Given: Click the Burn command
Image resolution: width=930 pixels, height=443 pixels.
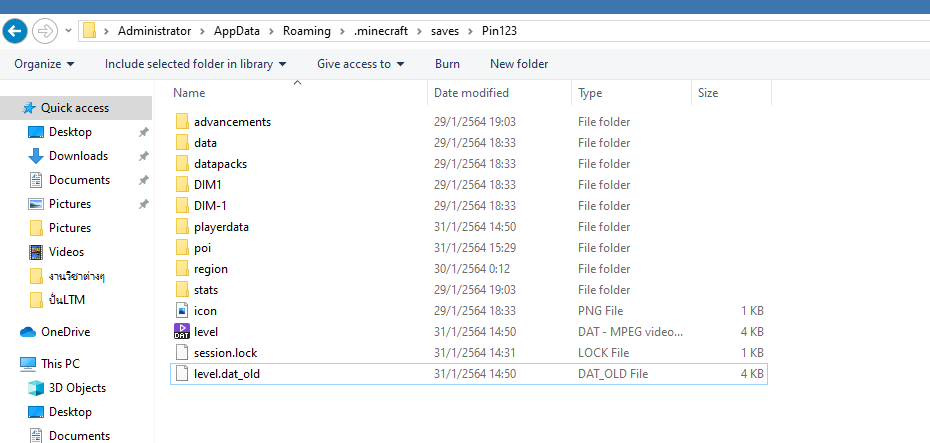Looking at the screenshot, I should [447, 63].
